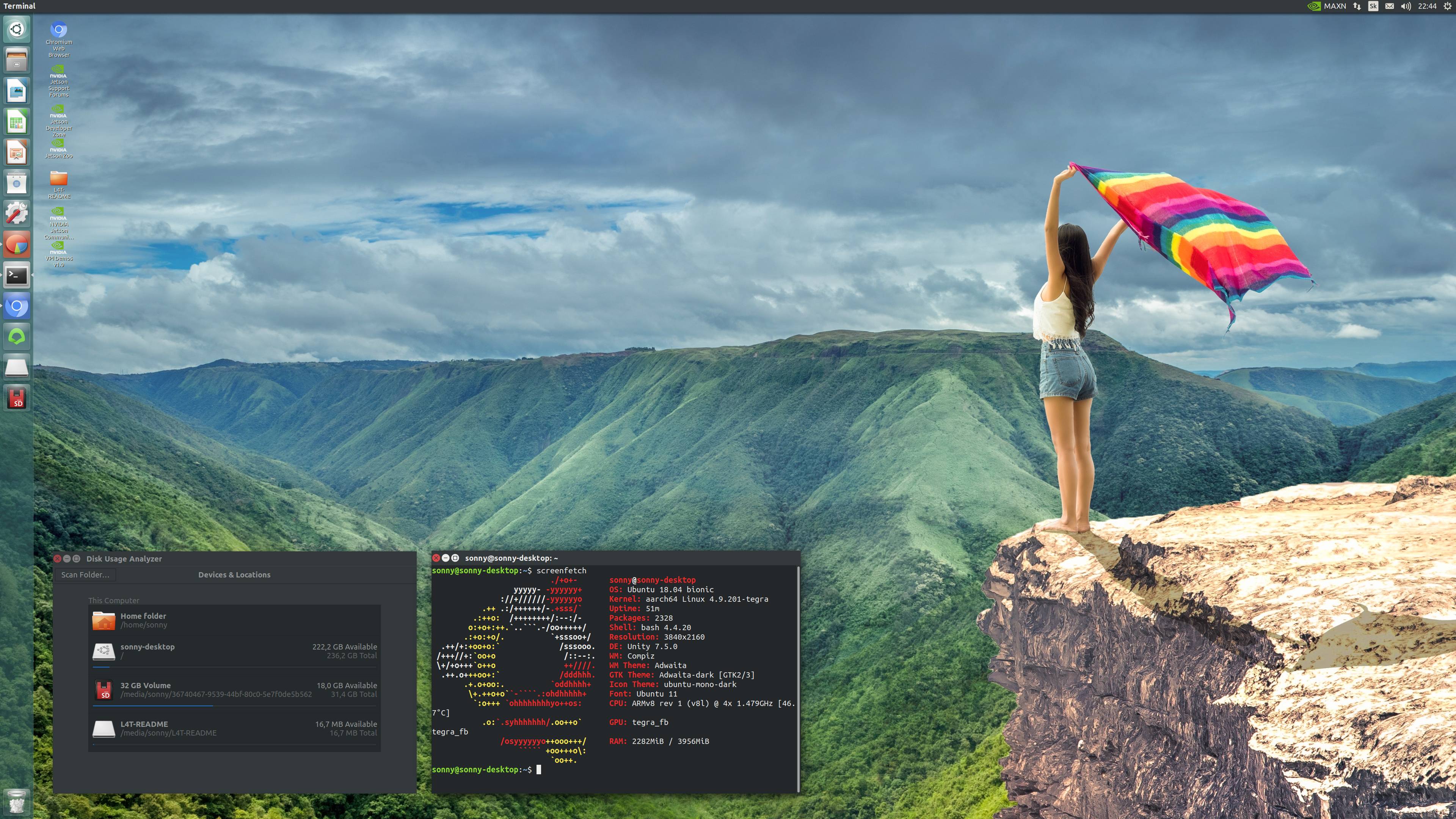Select the Terminal icon in the launcher
The height and width of the screenshot is (819, 1456).
(16, 275)
